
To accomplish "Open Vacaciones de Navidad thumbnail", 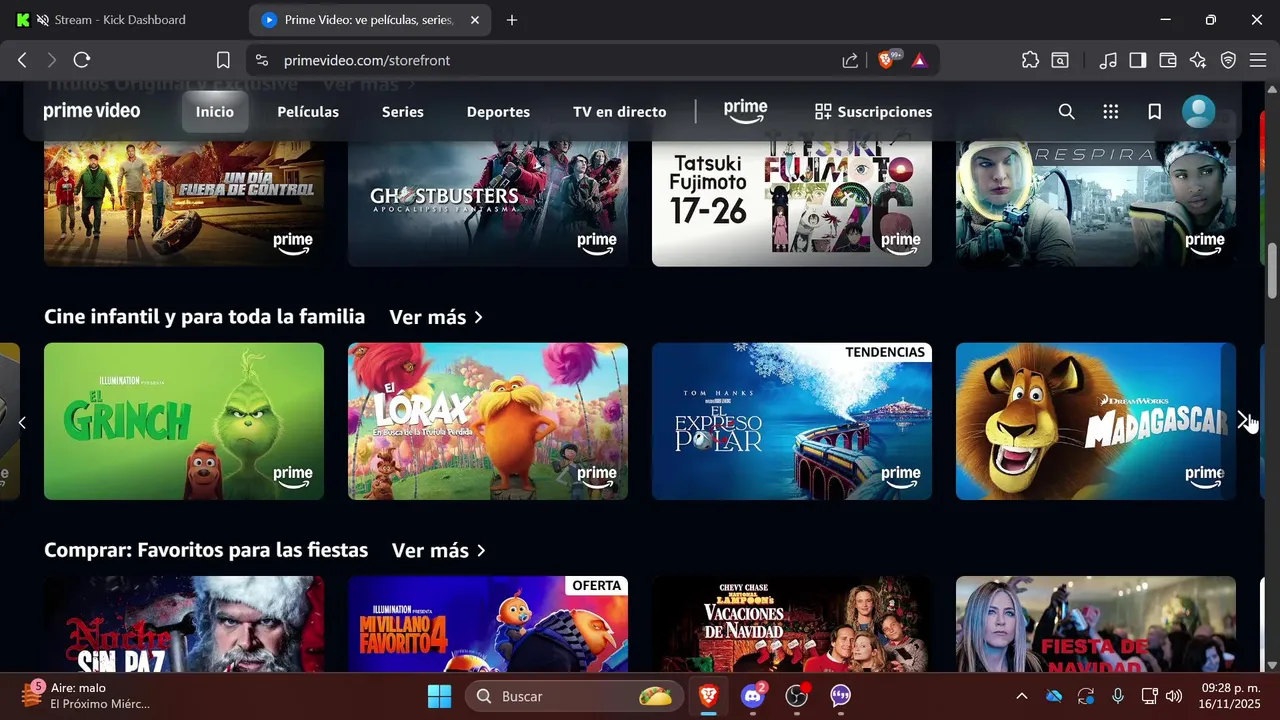I will point(792,624).
